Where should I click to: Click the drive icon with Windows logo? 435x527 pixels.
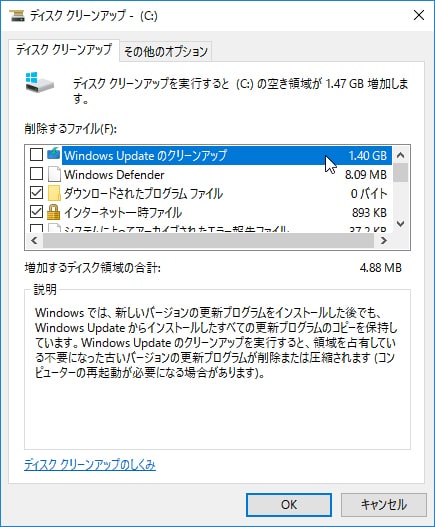[39, 82]
